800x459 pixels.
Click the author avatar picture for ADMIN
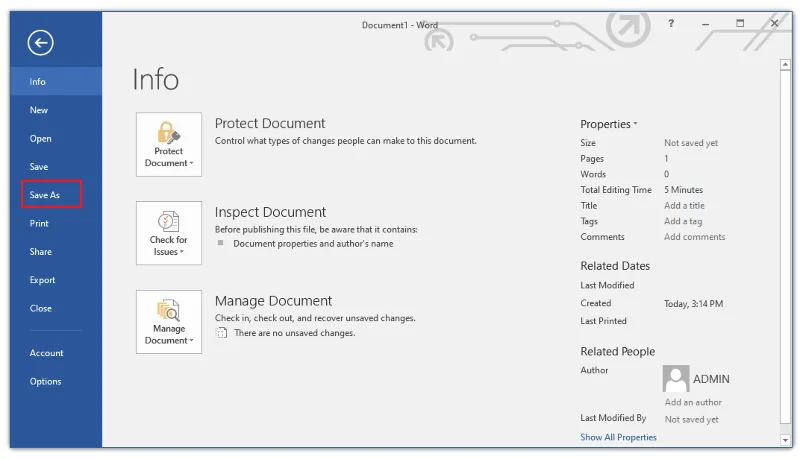[x=676, y=378]
